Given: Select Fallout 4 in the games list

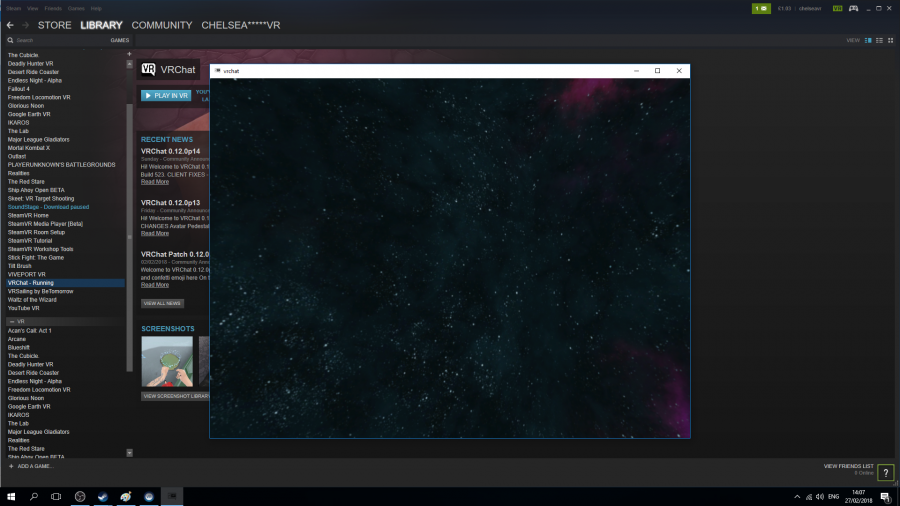Looking at the screenshot, I should 18,89.
